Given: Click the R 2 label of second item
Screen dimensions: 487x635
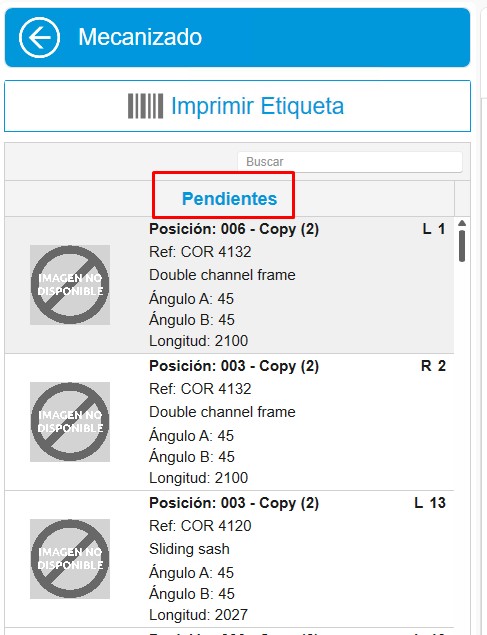Looking at the screenshot, I should pos(433,366).
